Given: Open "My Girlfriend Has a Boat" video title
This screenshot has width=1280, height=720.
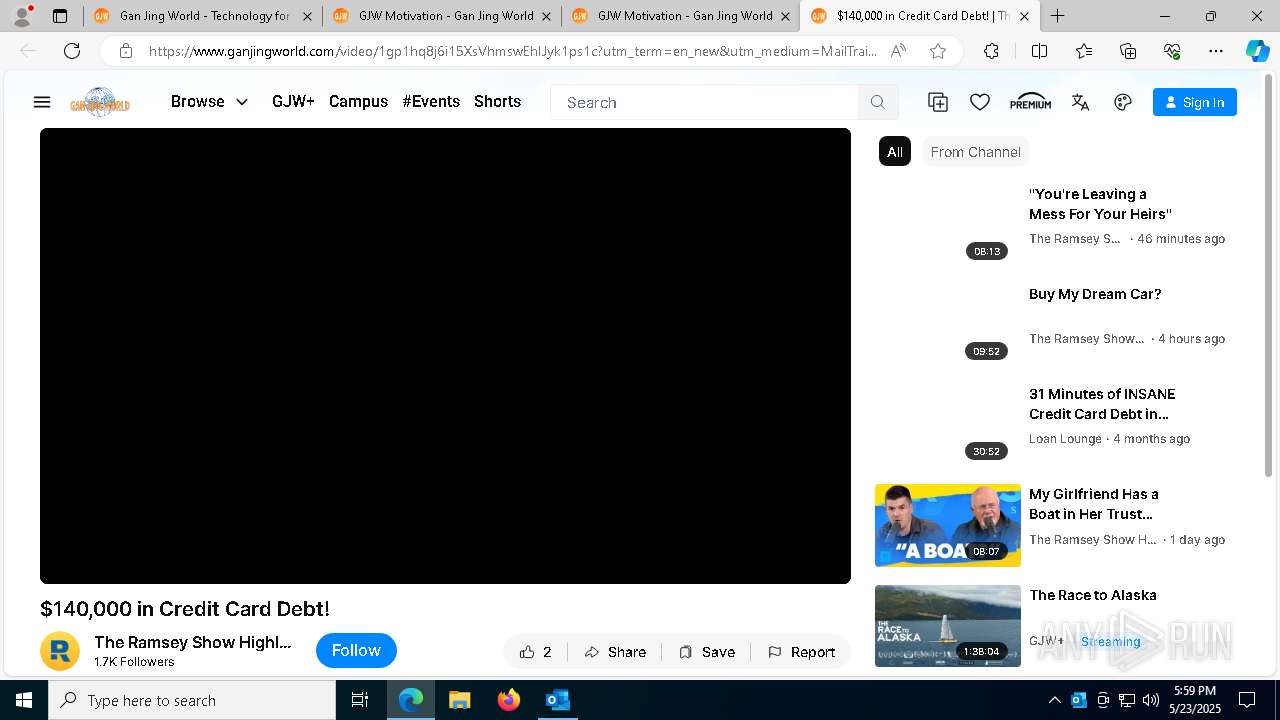Looking at the screenshot, I should pos(1094,504).
